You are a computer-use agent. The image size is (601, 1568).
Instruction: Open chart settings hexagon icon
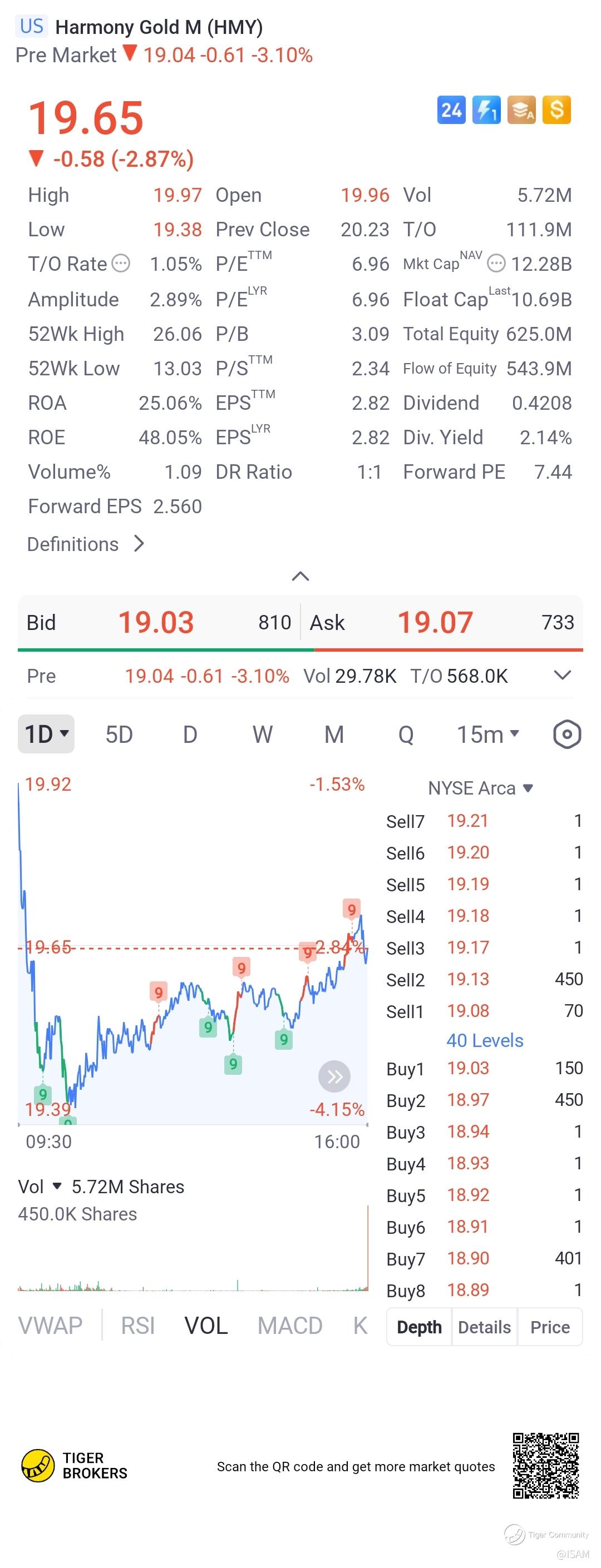click(x=567, y=735)
